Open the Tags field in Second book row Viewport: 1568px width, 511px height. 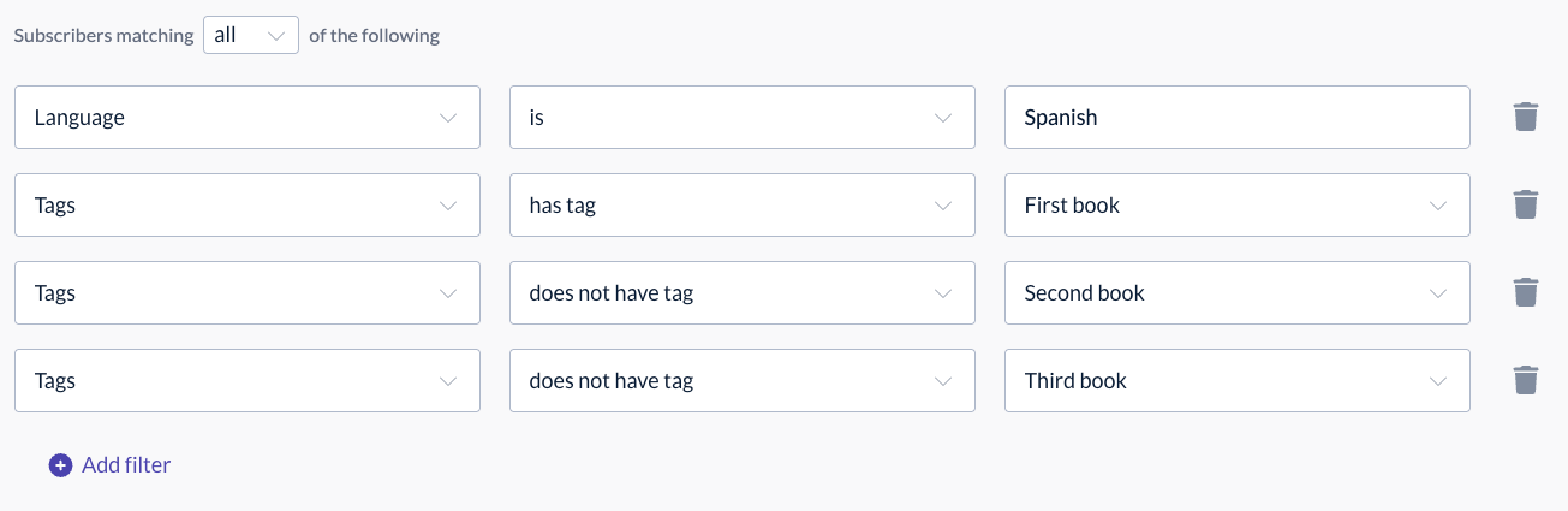click(x=247, y=292)
